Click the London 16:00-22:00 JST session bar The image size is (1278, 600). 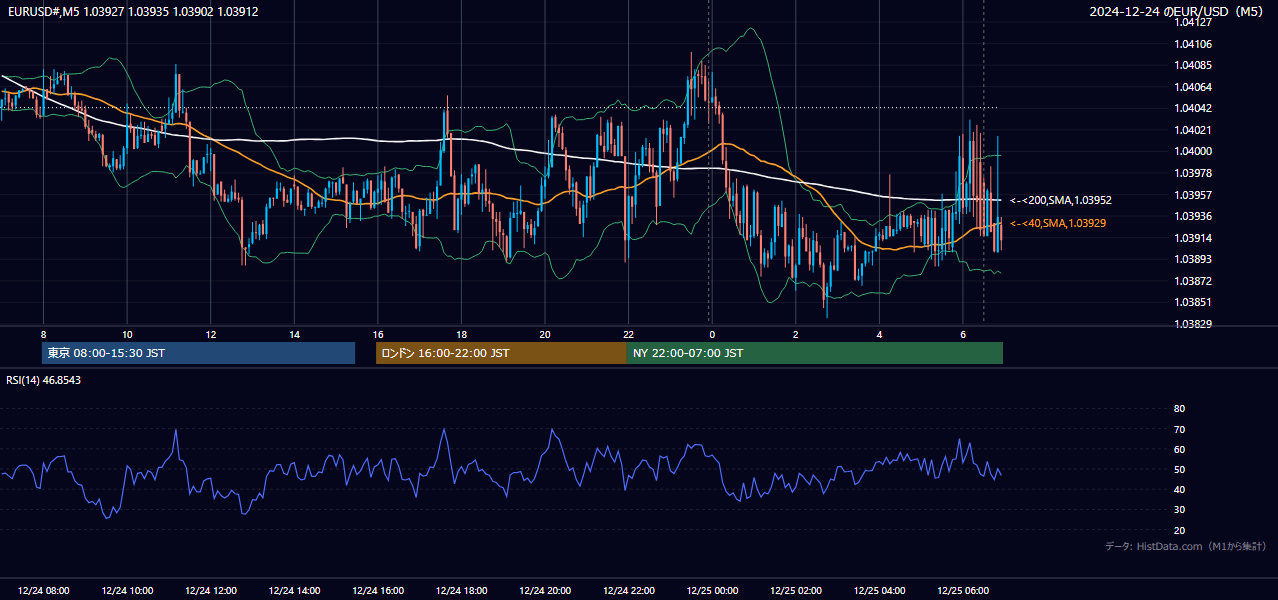[x=501, y=353]
